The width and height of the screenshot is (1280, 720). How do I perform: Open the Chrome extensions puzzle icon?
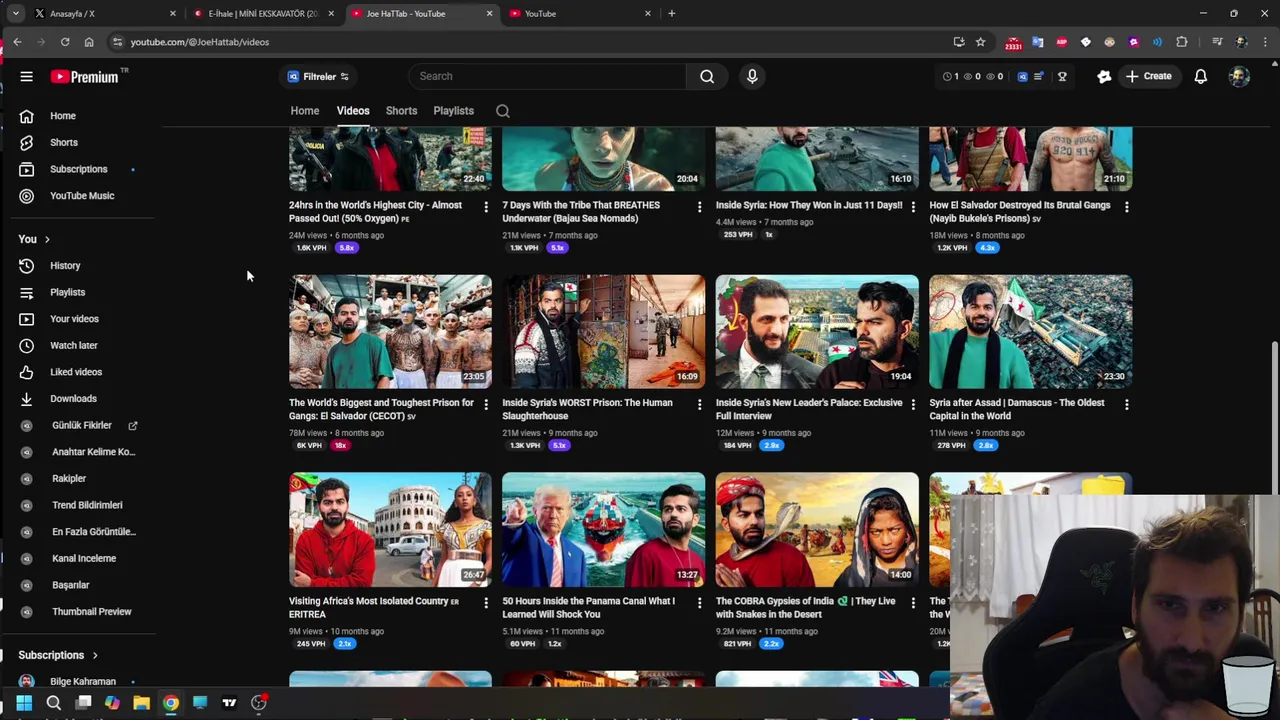tap(1182, 42)
